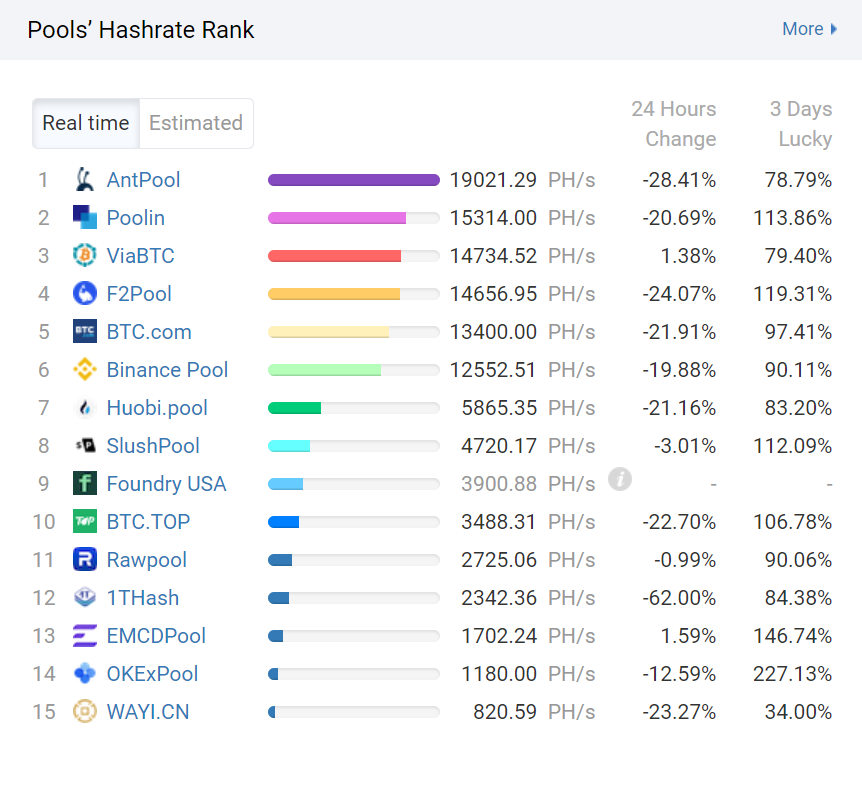Open the More link
862x786 pixels.
coord(809,29)
